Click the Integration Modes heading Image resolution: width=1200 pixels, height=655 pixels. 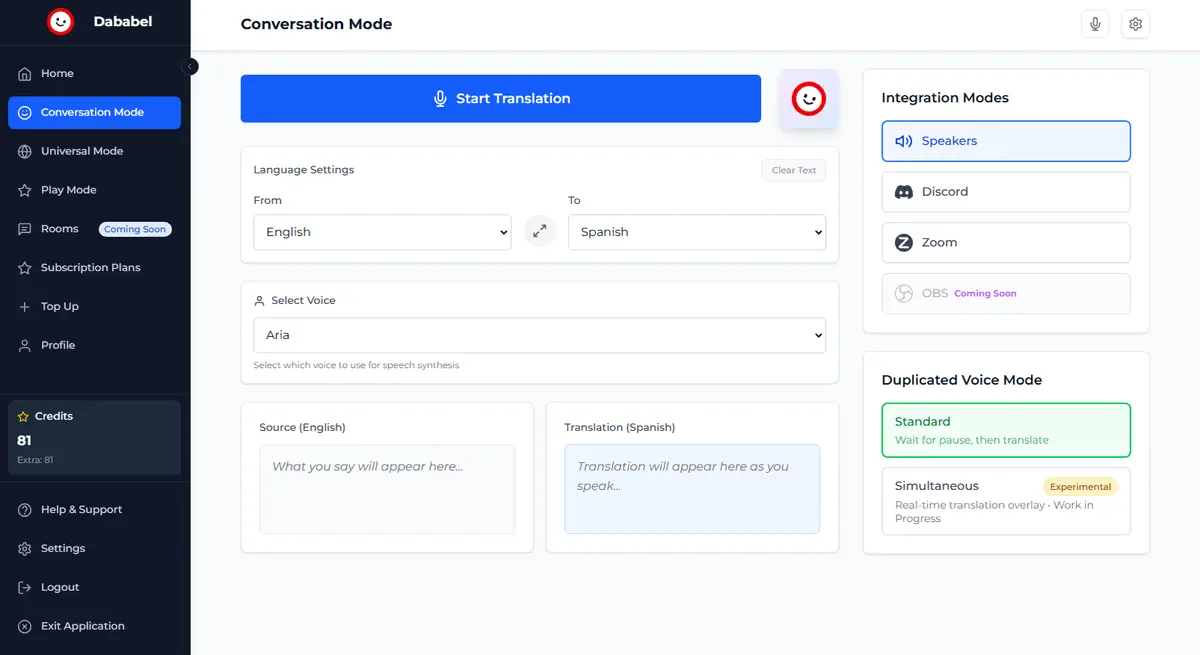point(945,98)
